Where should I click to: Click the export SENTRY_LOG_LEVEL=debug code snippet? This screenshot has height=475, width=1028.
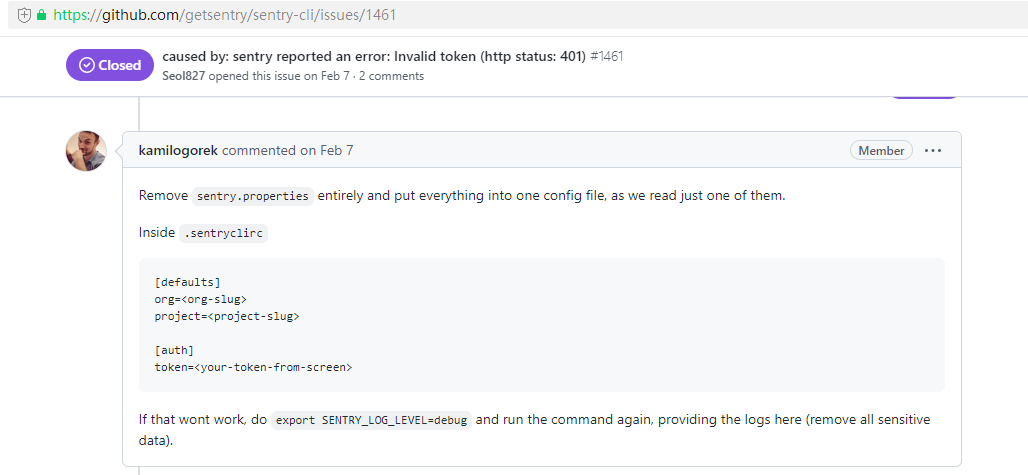click(371, 420)
